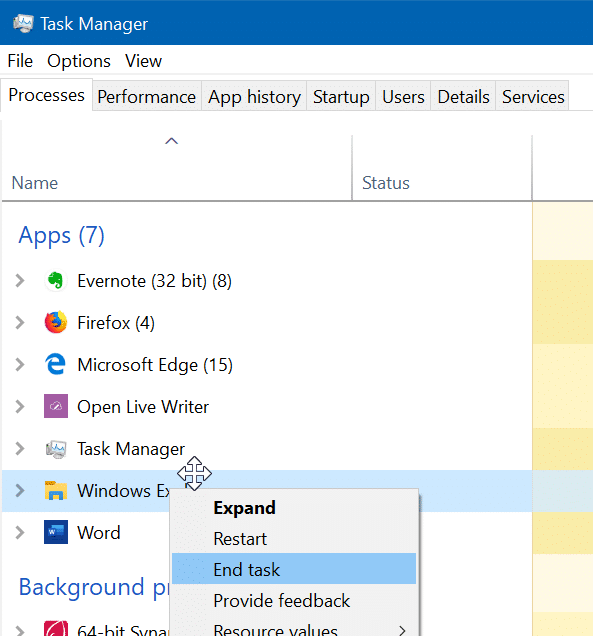593x636 pixels.
Task: Open the View menu
Action: tap(143, 61)
